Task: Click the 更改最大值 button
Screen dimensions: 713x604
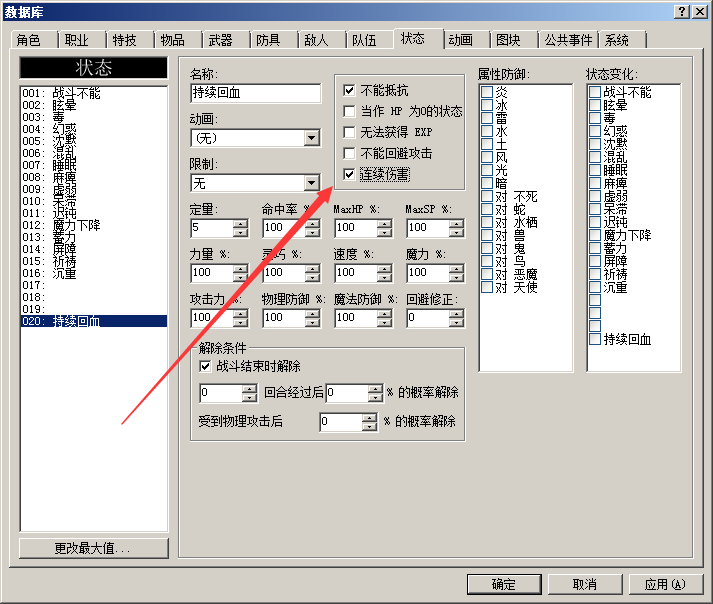Action: [x=94, y=548]
